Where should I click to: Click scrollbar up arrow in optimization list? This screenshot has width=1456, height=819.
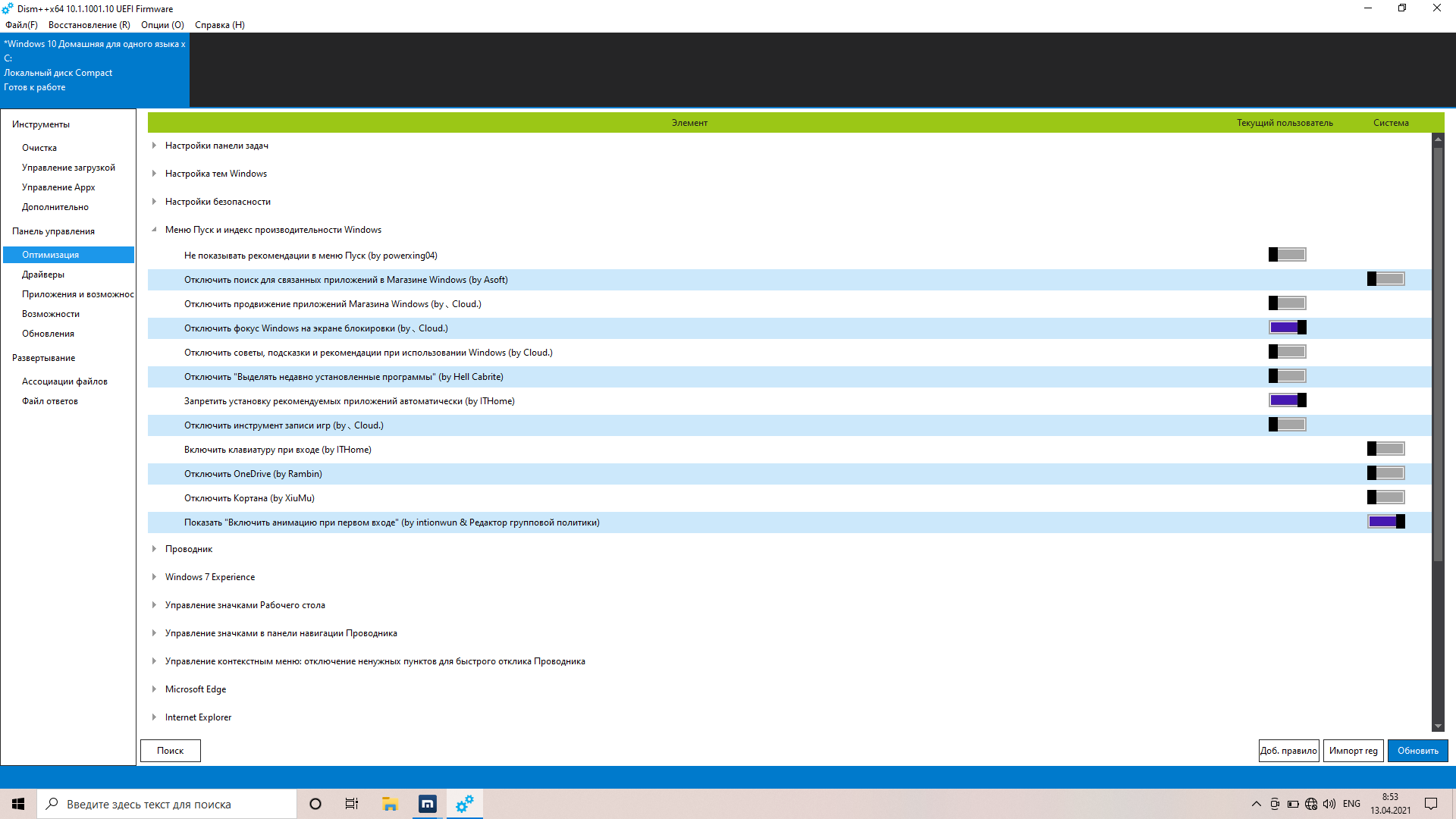click(x=1438, y=139)
